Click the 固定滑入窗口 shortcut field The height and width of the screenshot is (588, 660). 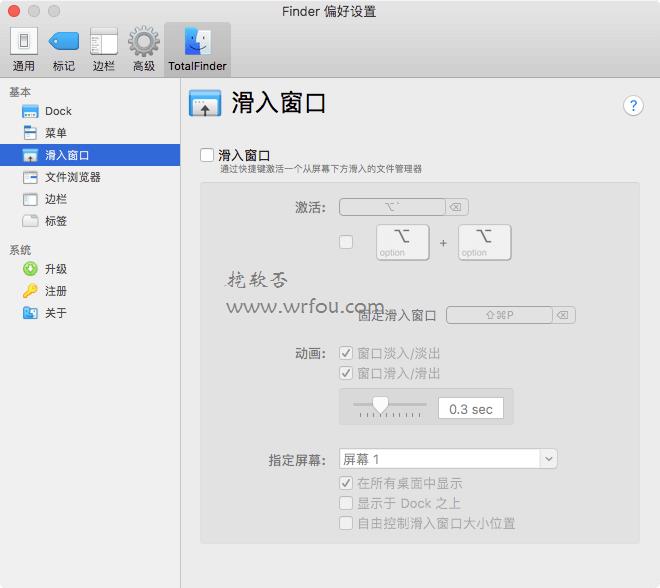pos(500,315)
